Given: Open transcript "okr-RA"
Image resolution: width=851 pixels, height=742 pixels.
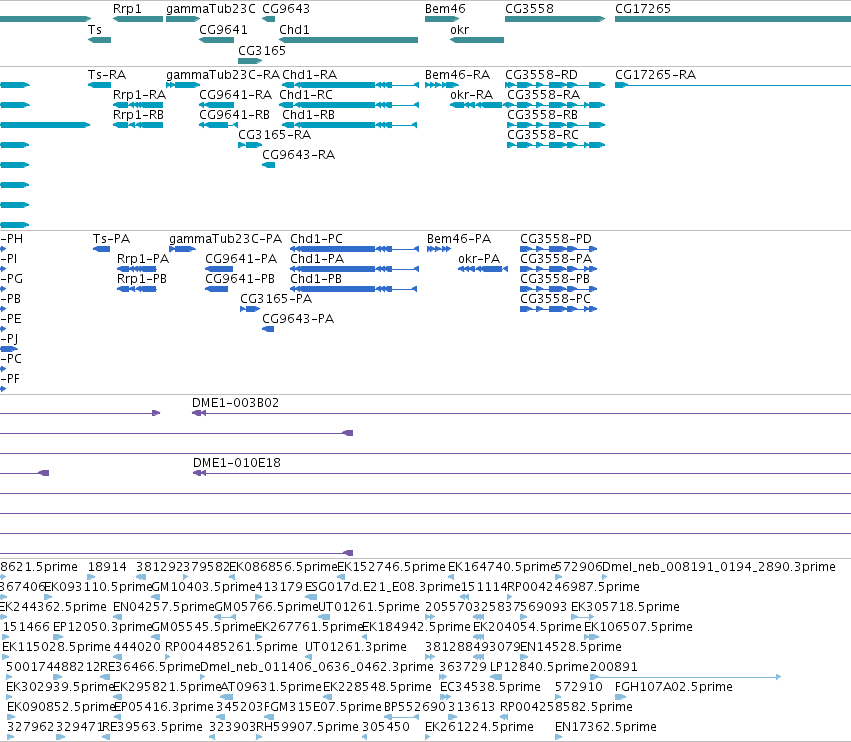Looking at the screenshot, I should click(x=471, y=94).
